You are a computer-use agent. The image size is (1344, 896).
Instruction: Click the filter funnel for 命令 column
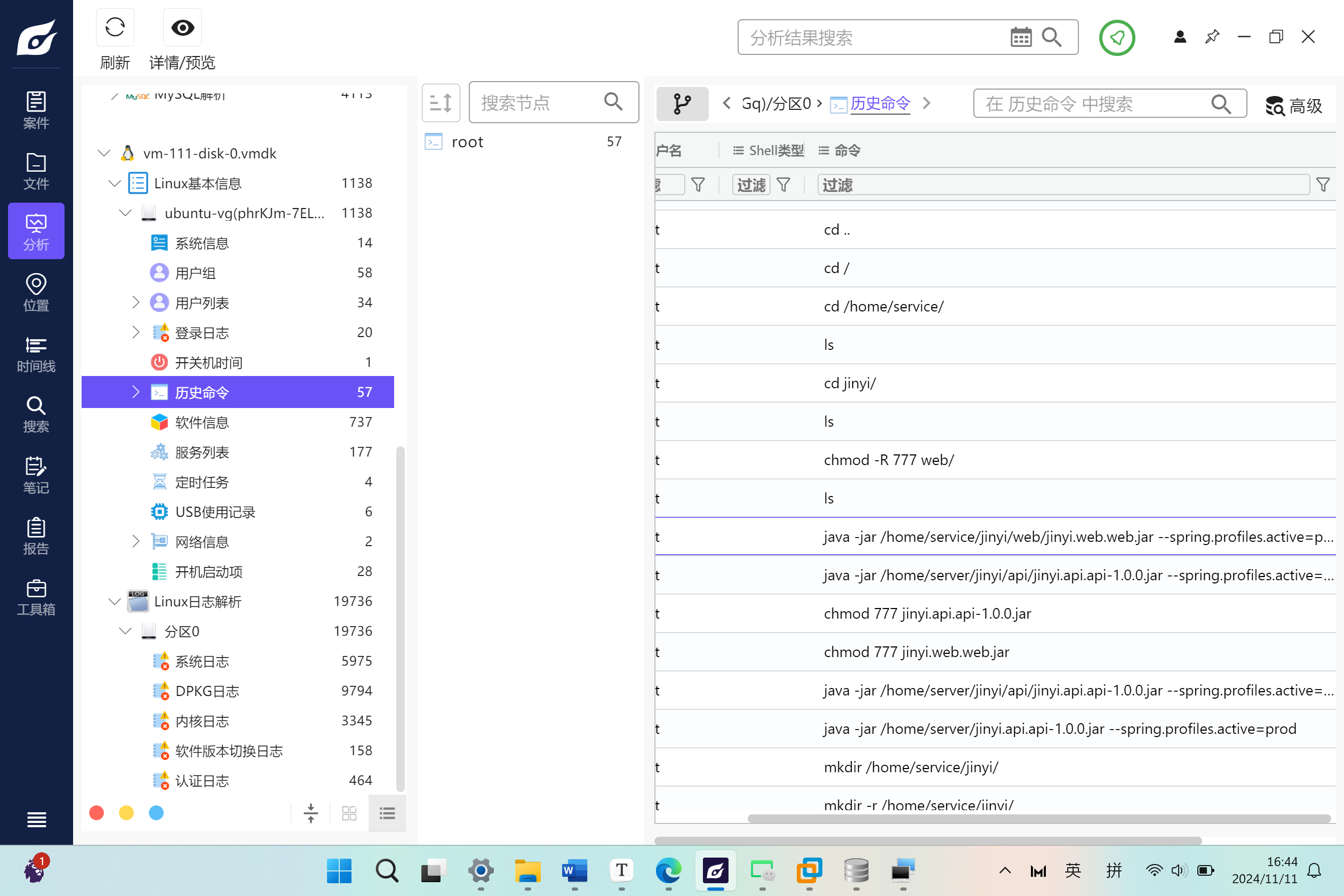tap(1323, 185)
